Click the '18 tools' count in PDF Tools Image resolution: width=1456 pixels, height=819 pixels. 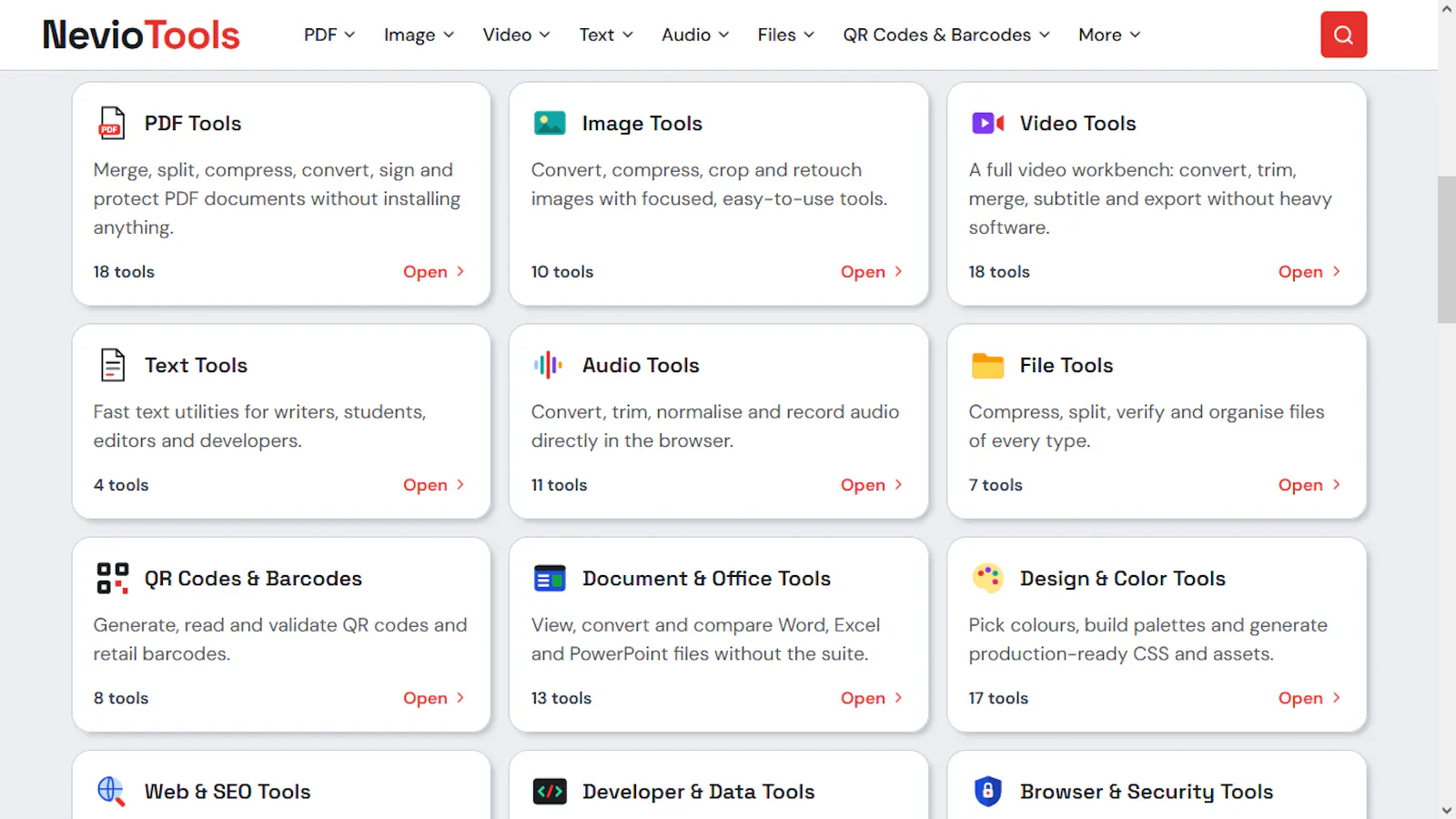[124, 271]
